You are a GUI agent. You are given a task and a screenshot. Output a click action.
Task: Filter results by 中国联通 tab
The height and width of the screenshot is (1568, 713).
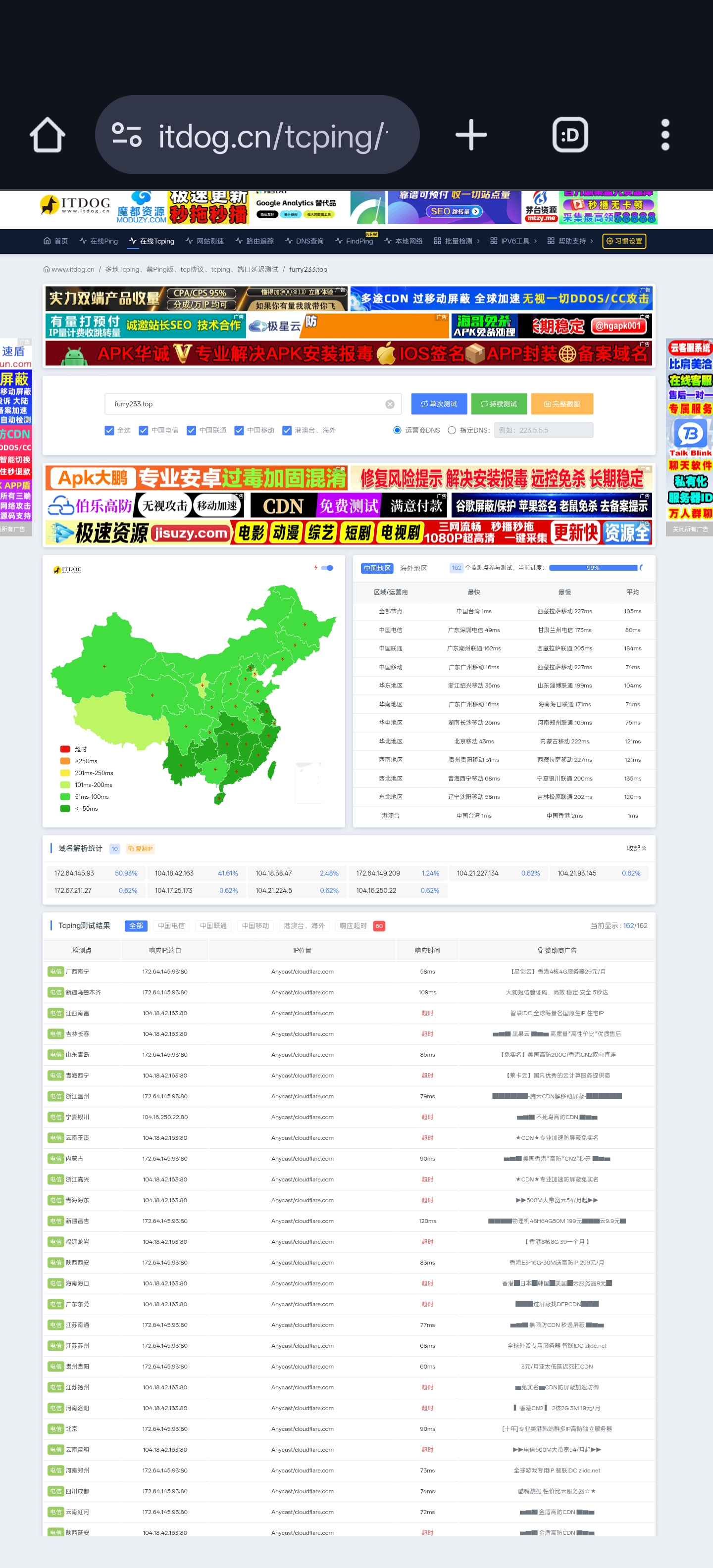[213, 926]
